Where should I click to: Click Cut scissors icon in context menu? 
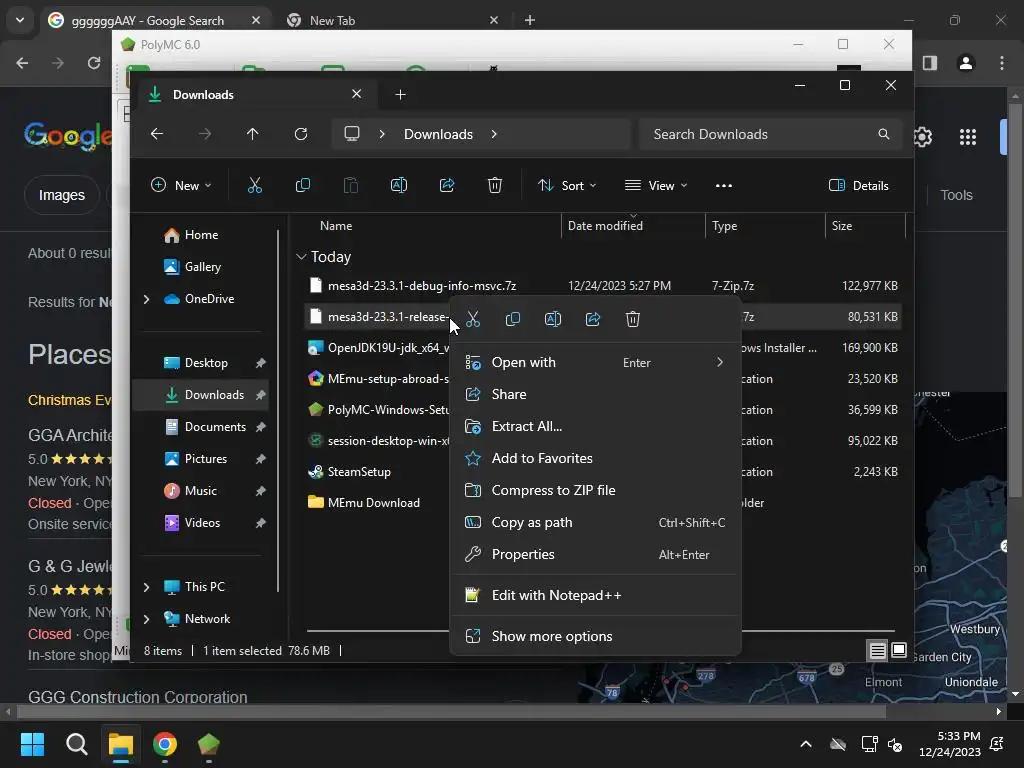pos(473,319)
